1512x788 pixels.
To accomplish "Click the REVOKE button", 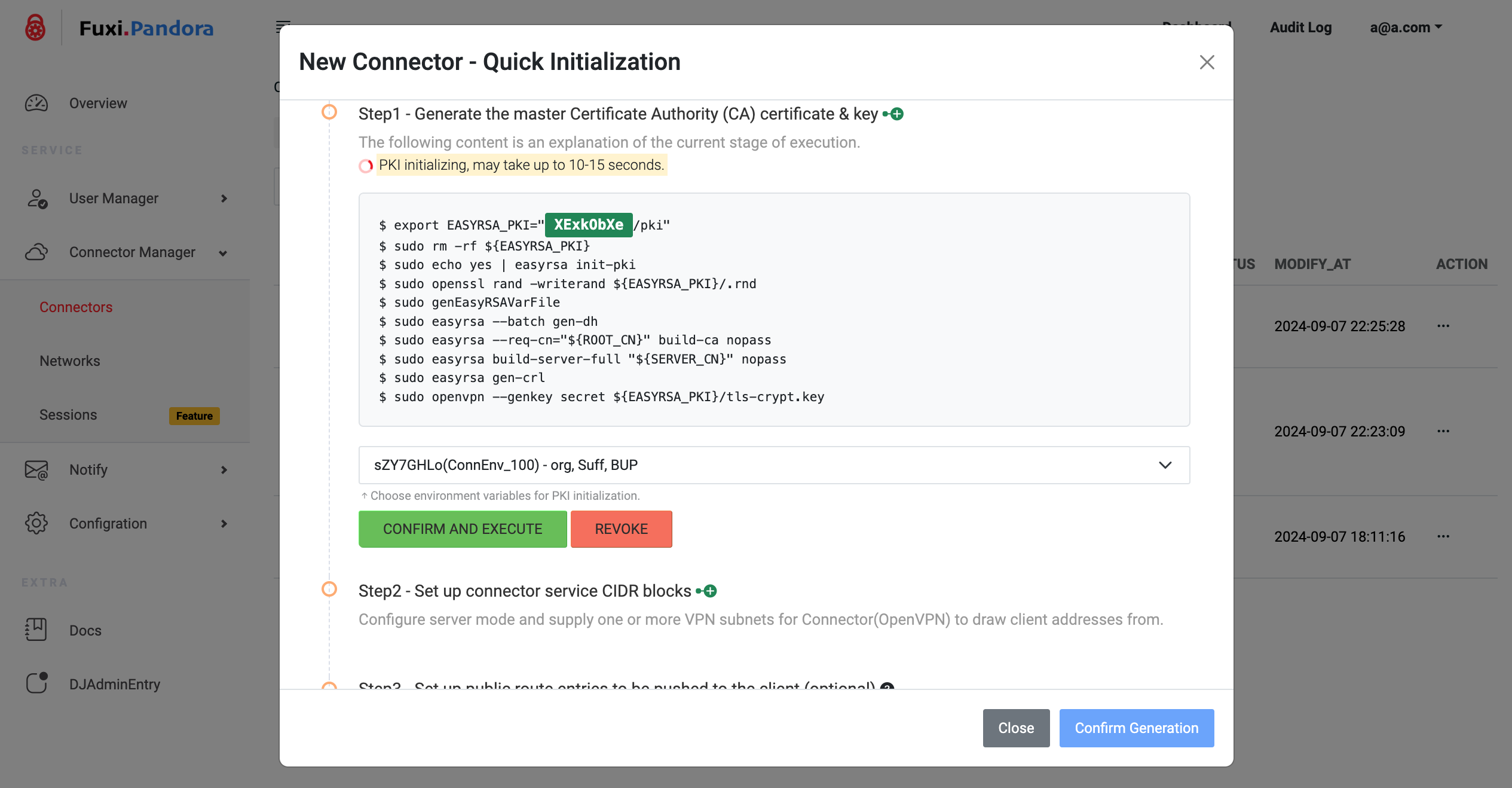I will (x=621, y=529).
